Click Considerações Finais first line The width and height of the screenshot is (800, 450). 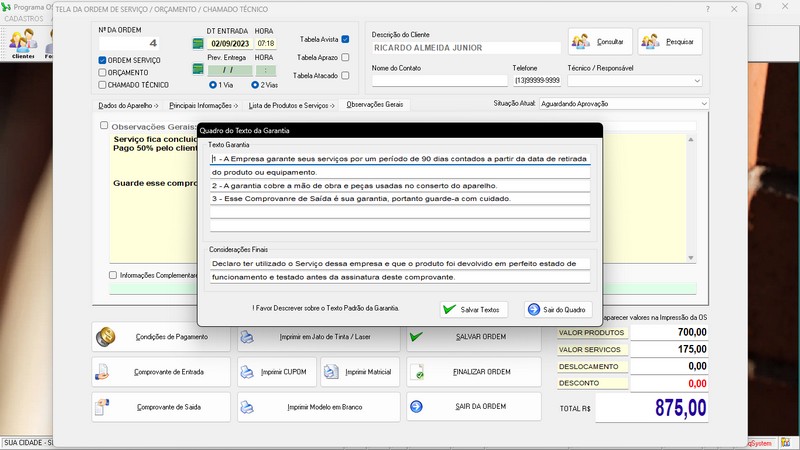(x=400, y=264)
